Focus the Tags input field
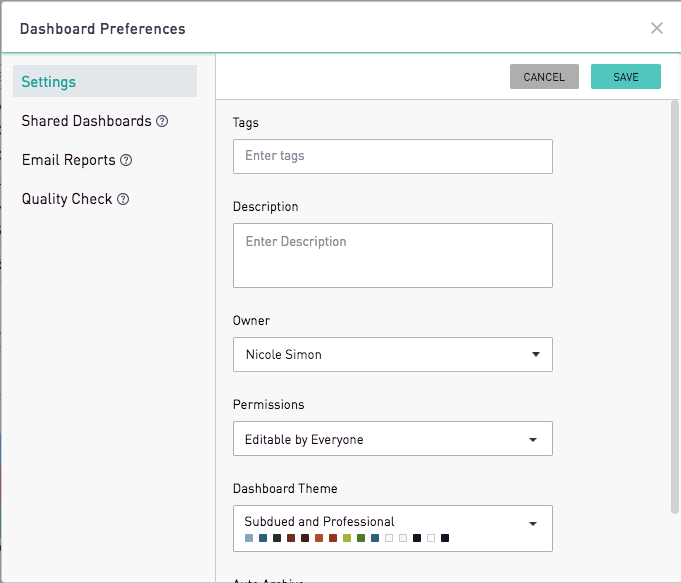Viewport: 681px width, 583px height. [x=392, y=156]
